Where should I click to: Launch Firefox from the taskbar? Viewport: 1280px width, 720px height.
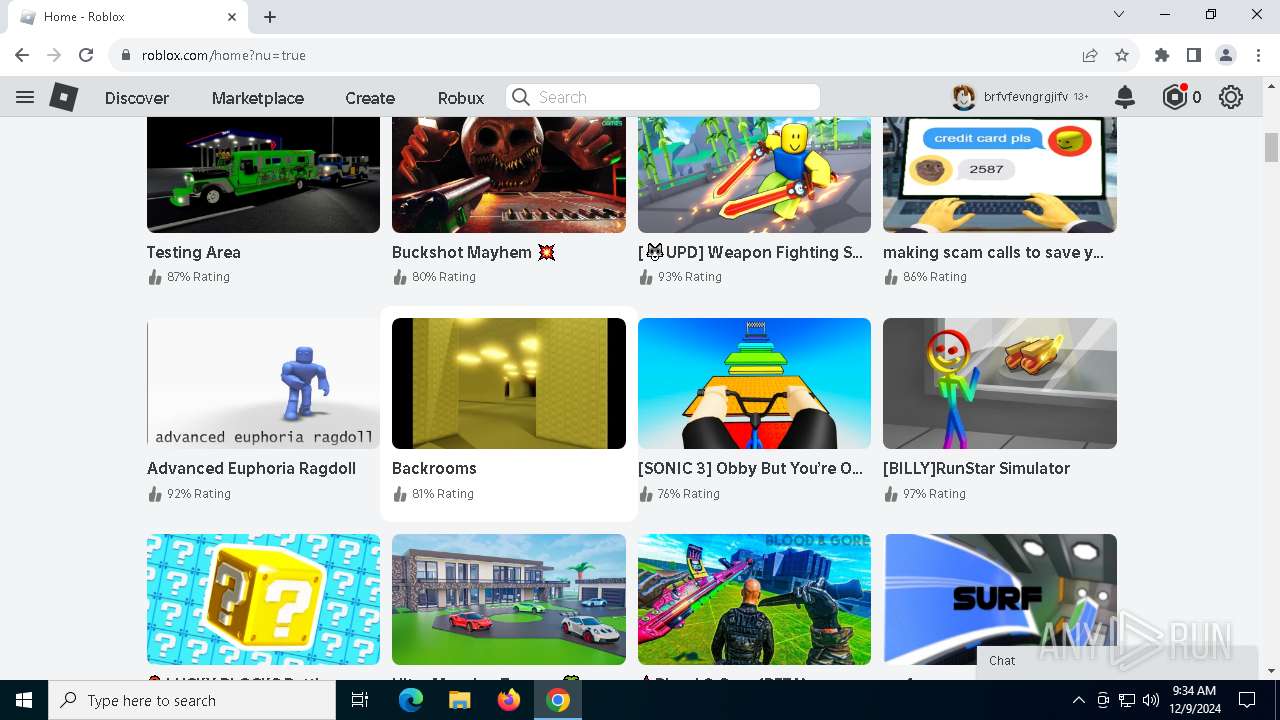[x=508, y=700]
